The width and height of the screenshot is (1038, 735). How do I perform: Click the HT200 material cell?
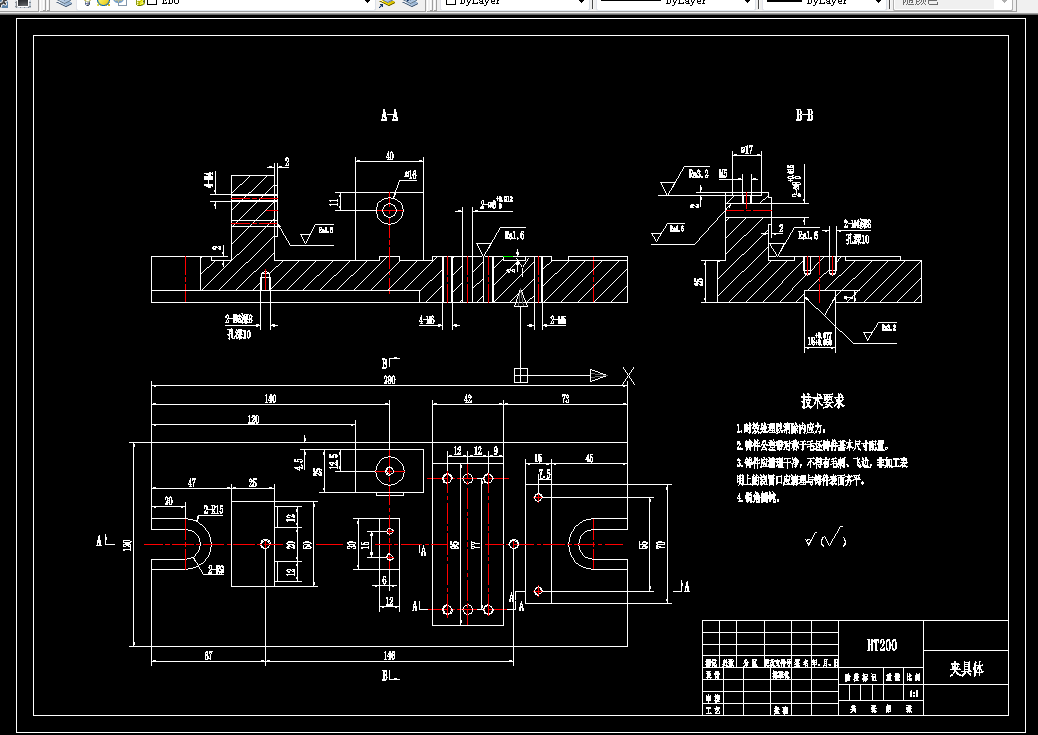[x=881, y=645]
